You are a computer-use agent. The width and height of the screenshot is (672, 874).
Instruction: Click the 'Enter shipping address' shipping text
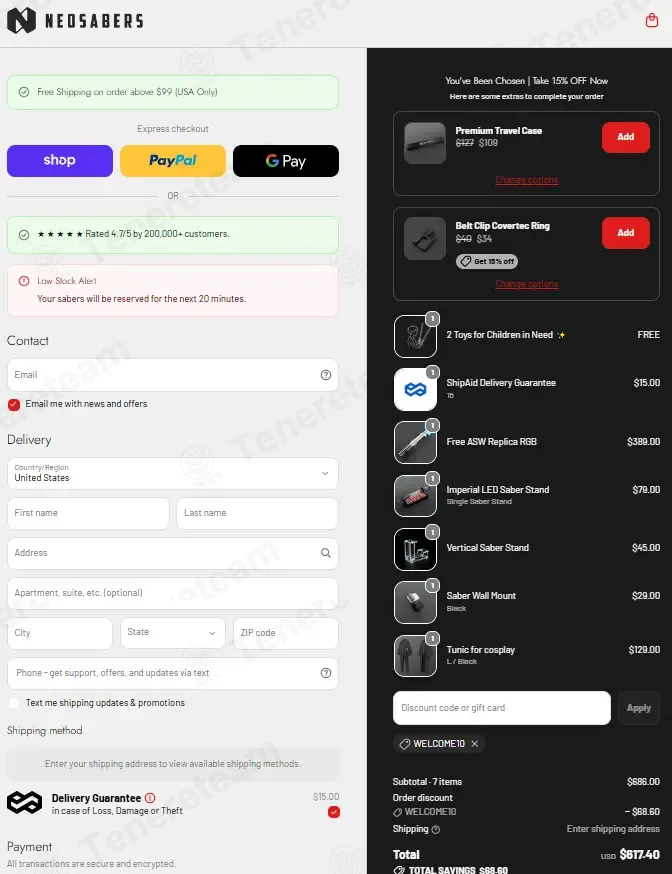[613, 829]
